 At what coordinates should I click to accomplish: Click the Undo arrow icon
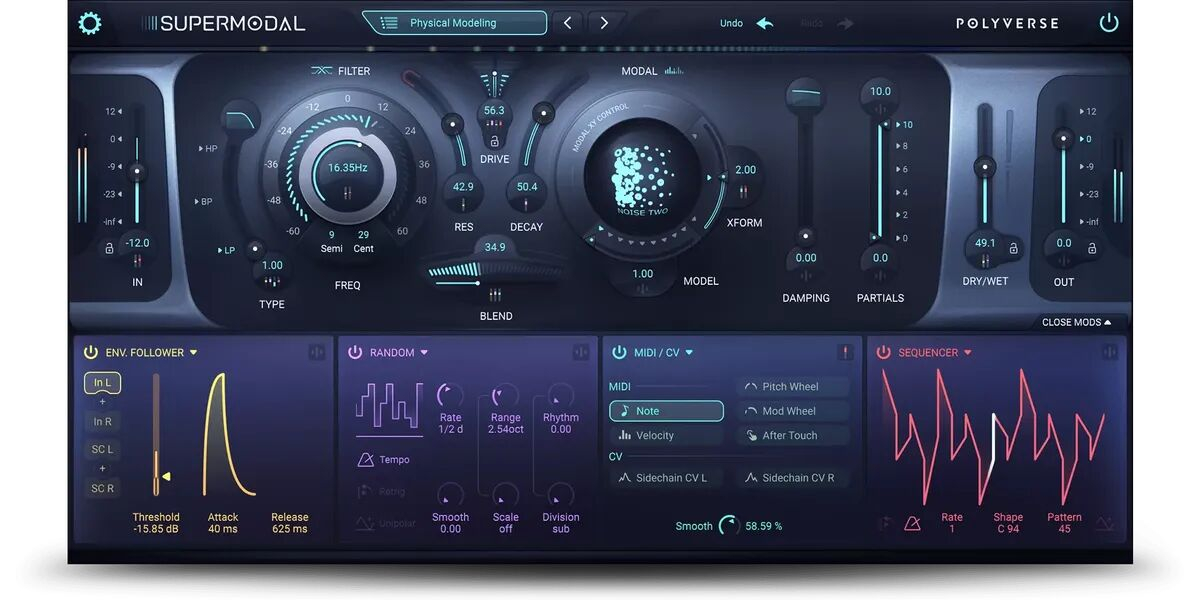tap(765, 23)
